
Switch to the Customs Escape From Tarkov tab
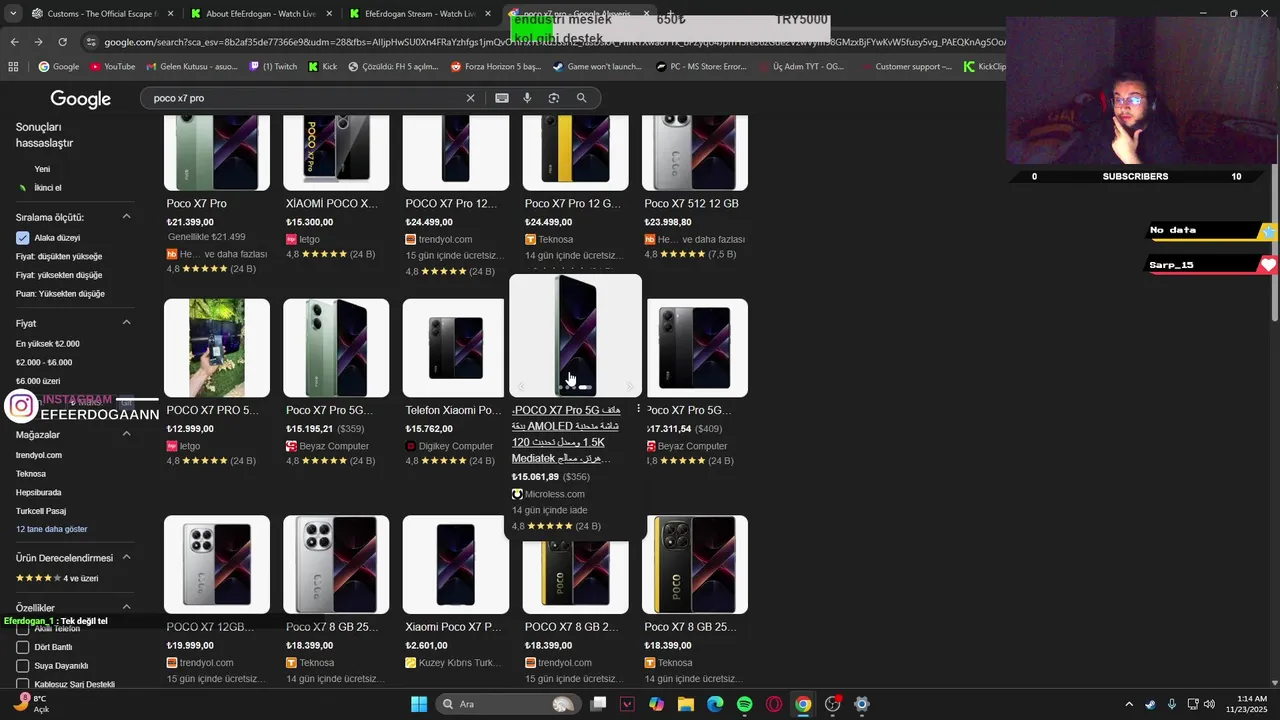(101, 14)
